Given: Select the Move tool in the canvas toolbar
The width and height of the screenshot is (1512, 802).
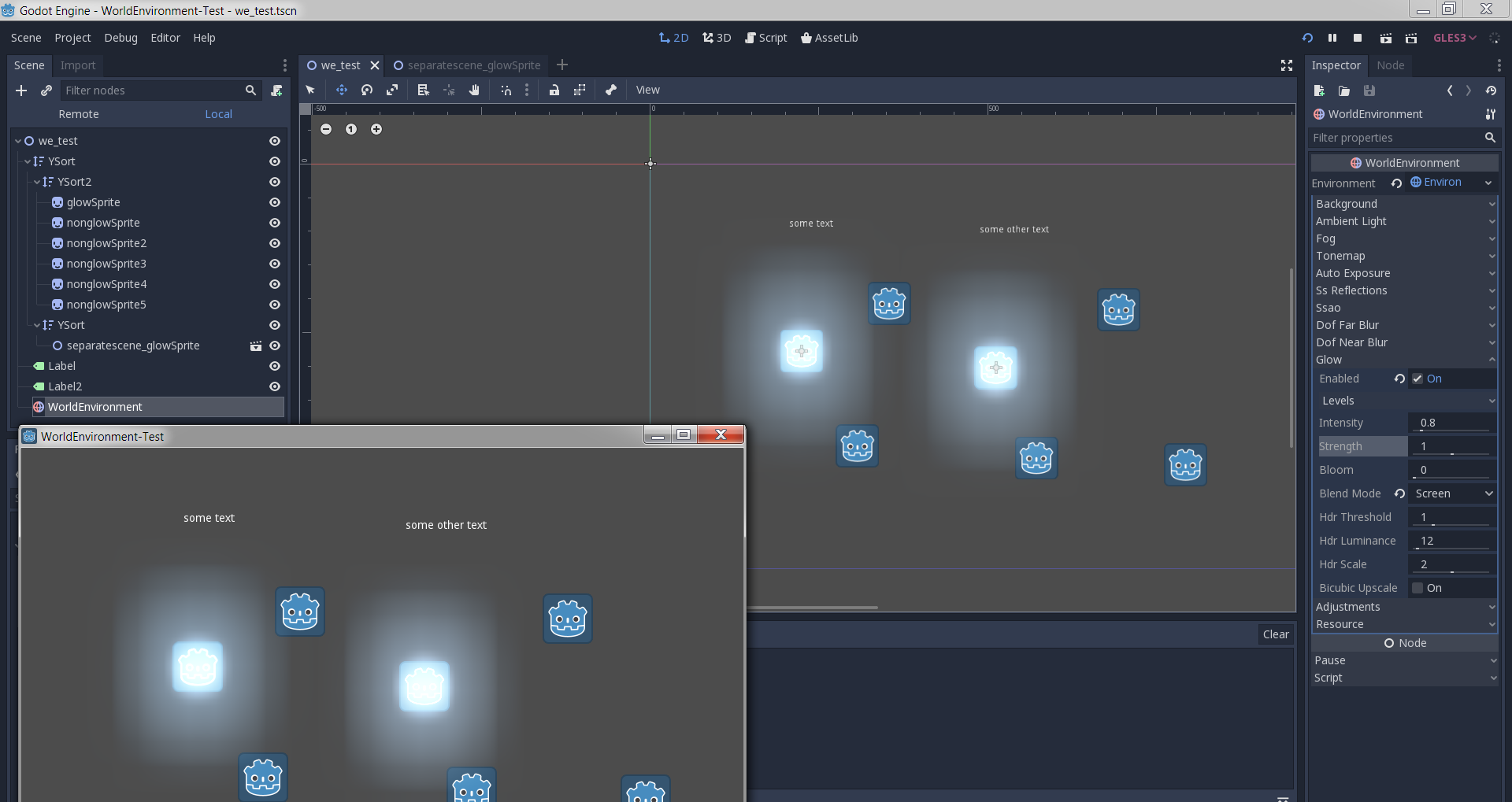Looking at the screenshot, I should tap(341, 90).
